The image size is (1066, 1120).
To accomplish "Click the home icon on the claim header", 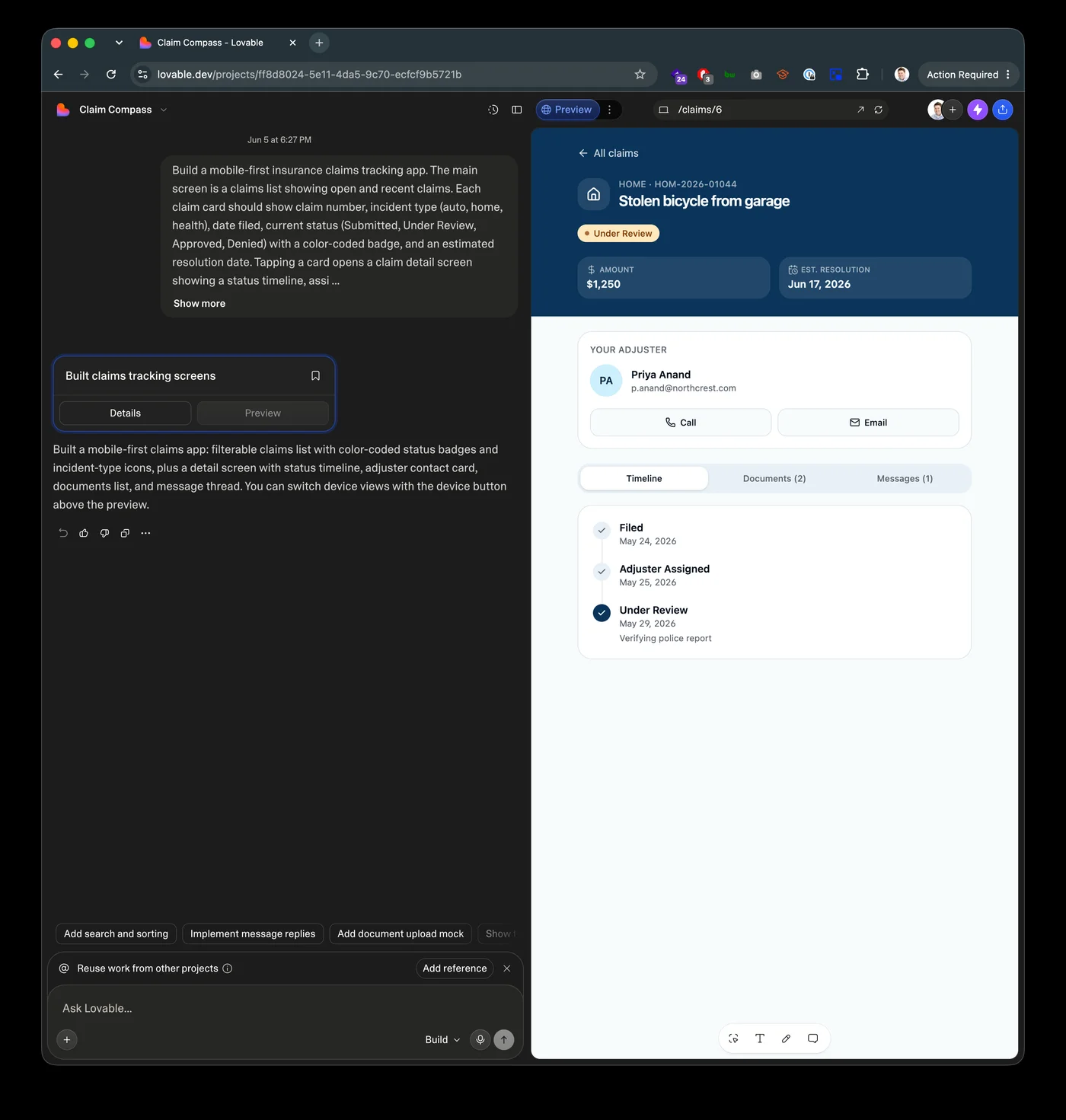I will 594,194.
